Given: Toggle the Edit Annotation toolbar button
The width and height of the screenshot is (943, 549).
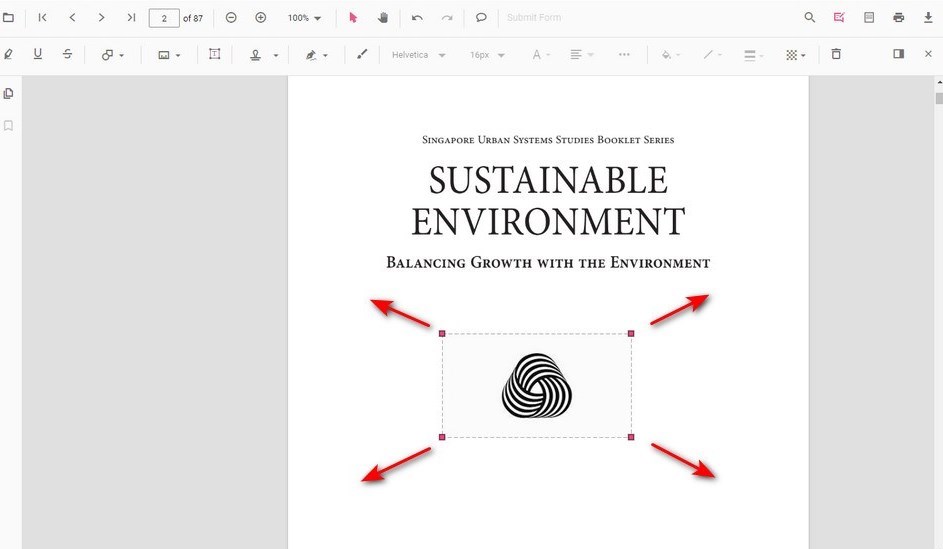Looking at the screenshot, I should pos(839,18).
